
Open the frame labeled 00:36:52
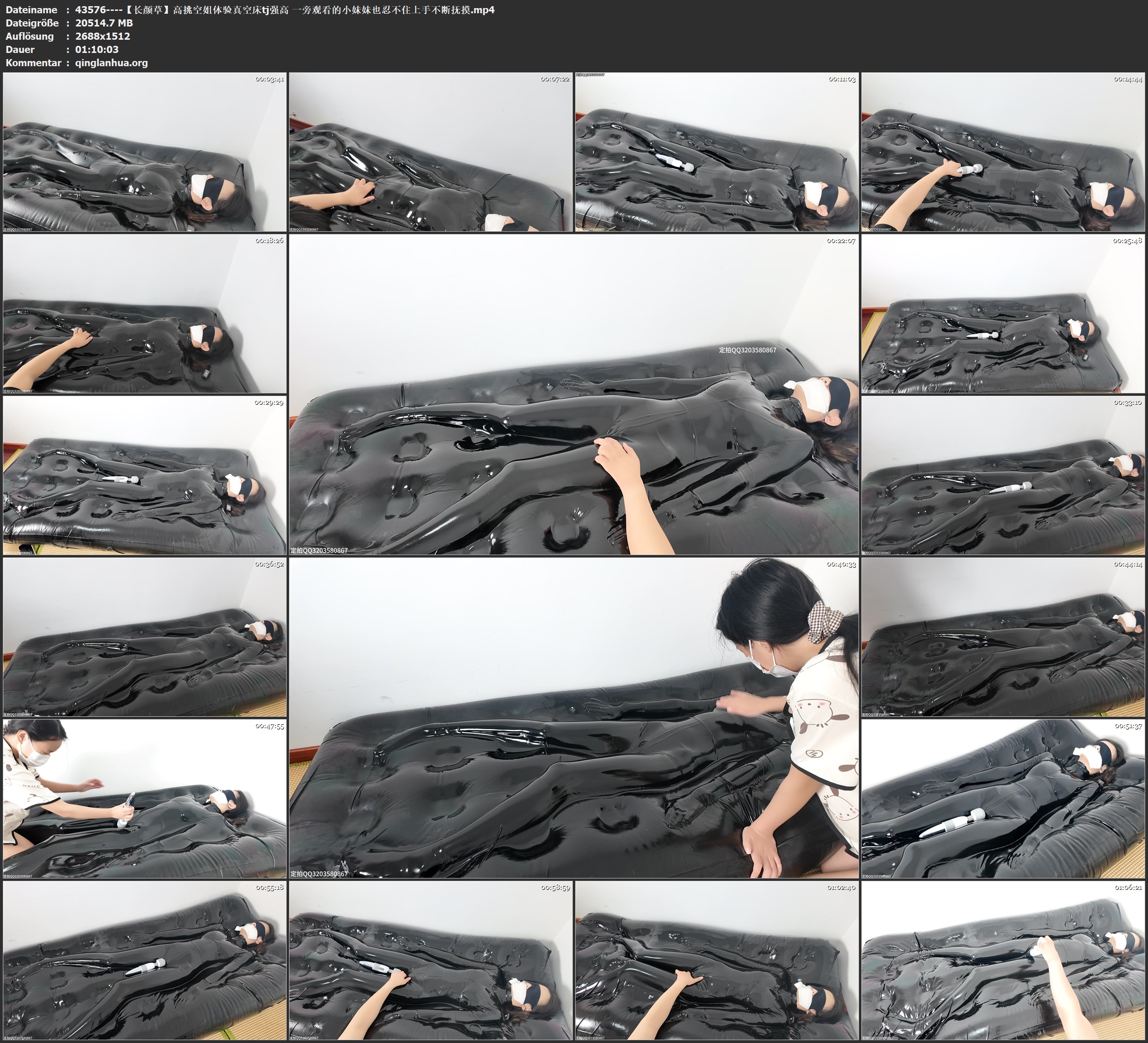pos(145,636)
